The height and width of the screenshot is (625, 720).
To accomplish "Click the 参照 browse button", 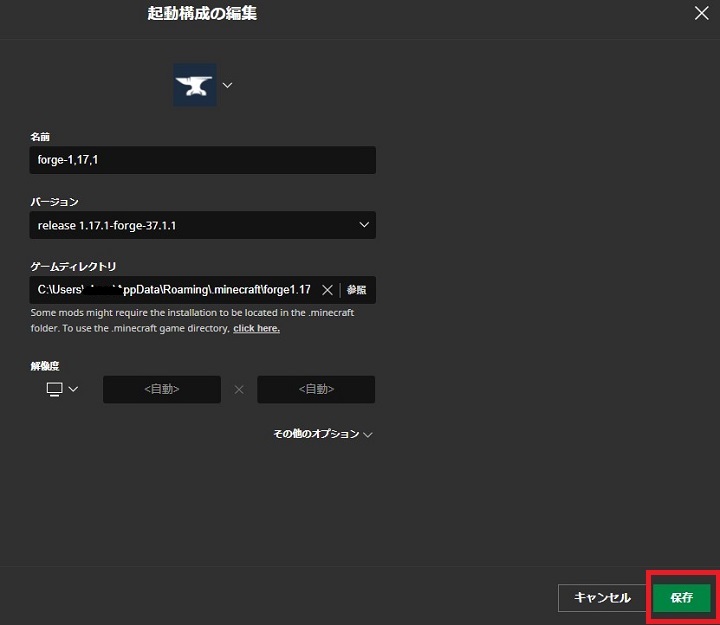I will (356, 290).
